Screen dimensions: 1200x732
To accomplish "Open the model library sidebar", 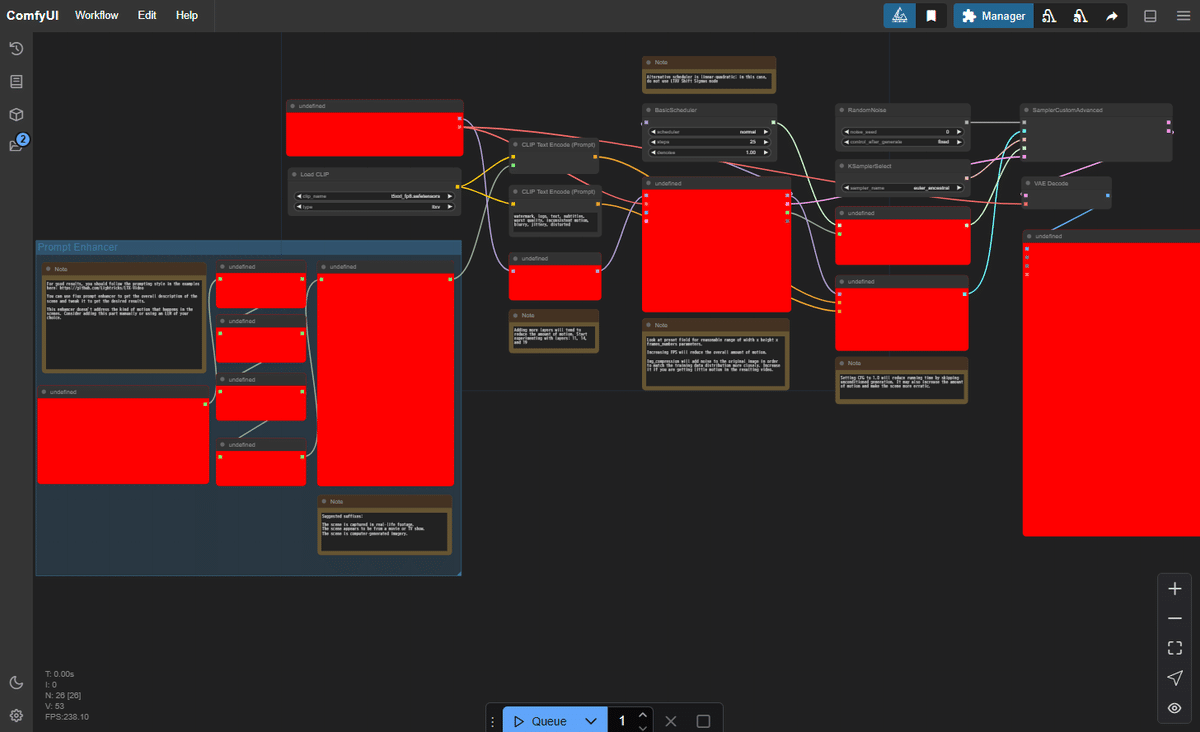I will [x=15, y=114].
